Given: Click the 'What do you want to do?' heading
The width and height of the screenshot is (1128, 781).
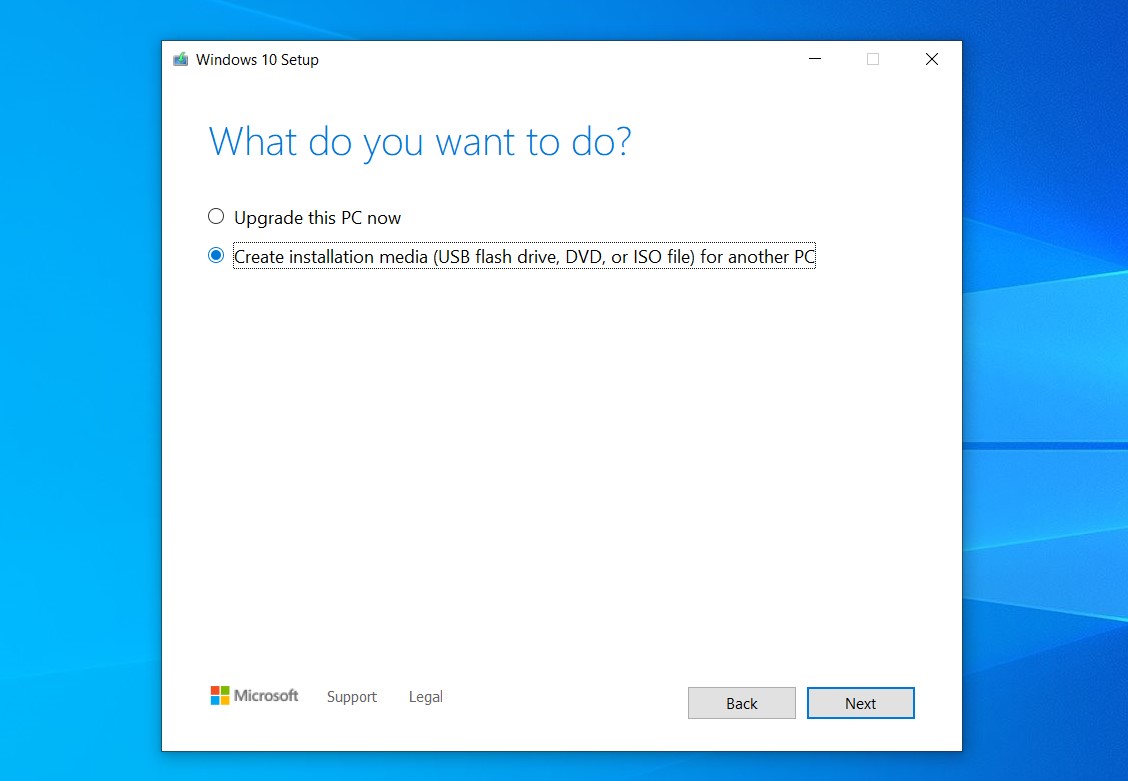Looking at the screenshot, I should pyautogui.click(x=420, y=142).
